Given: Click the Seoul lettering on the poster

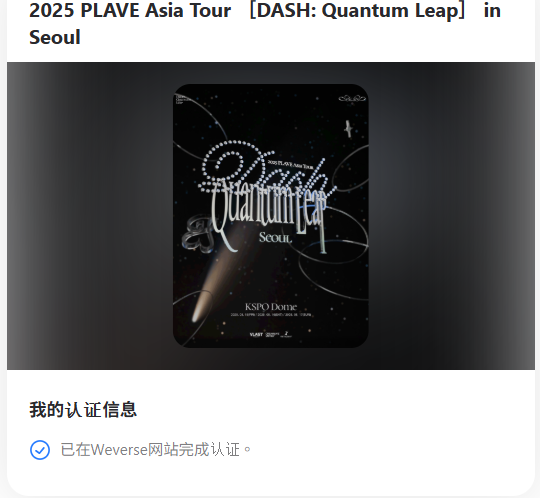Looking at the screenshot, I should pyautogui.click(x=276, y=237).
